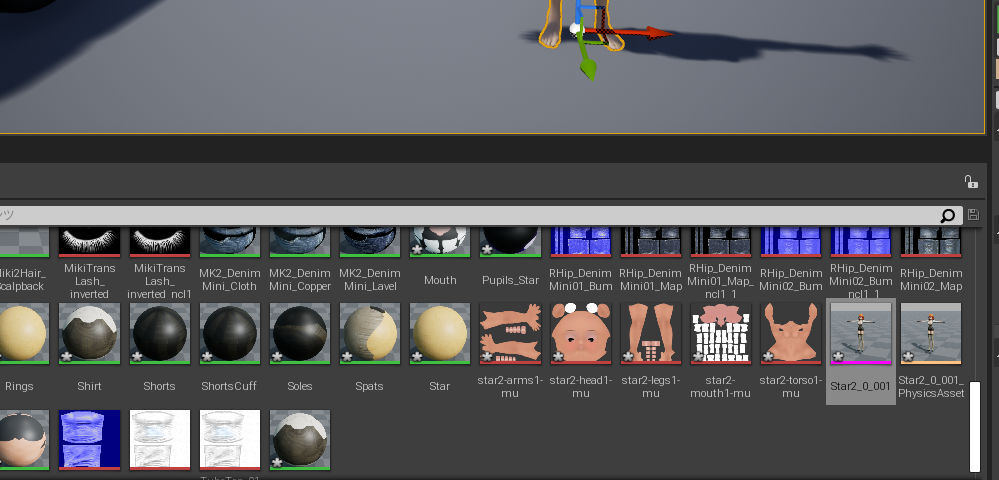Select the Soles material thumbnail
Image resolution: width=999 pixels, height=480 pixels.
[x=299, y=333]
